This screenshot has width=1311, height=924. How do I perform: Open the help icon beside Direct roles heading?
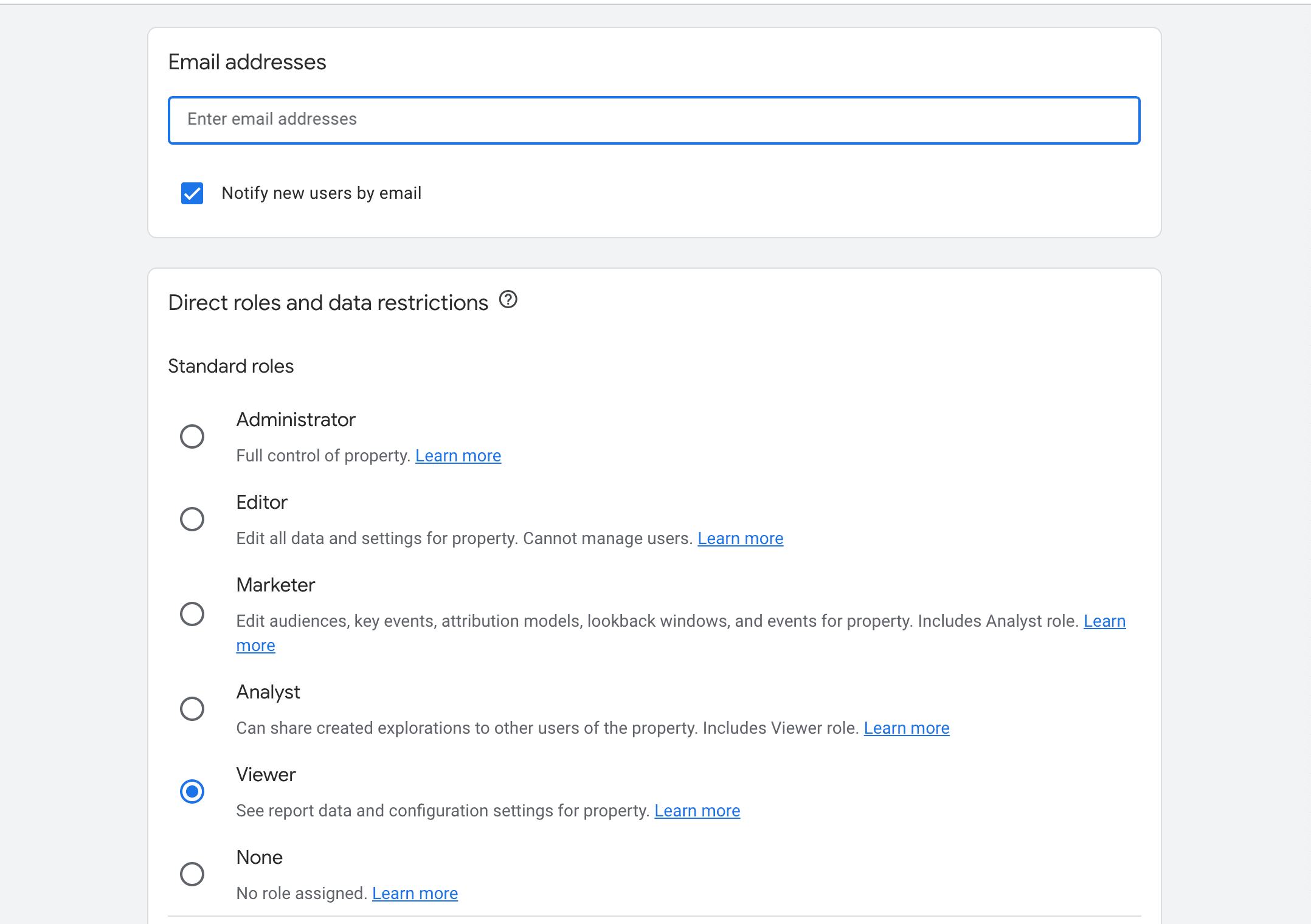click(x=508, y=300)
